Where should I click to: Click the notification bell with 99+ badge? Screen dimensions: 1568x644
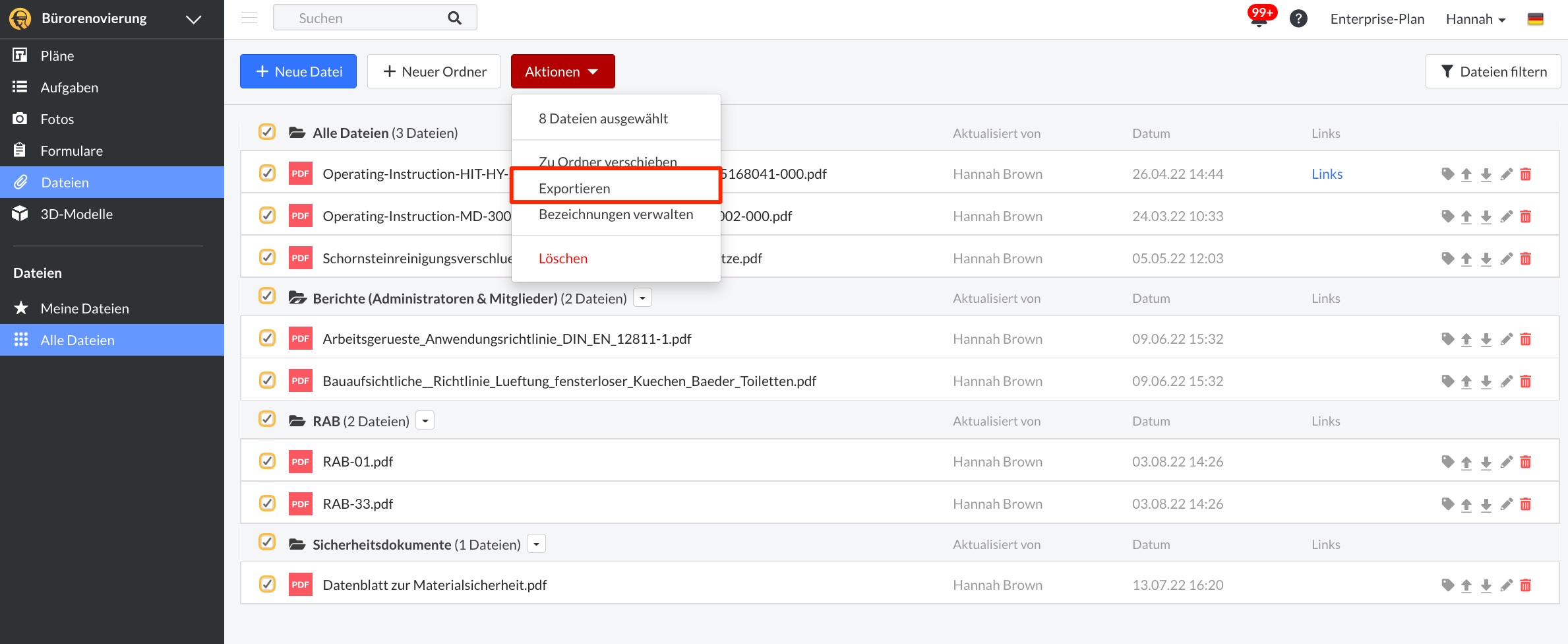pyautogui.click(x=1259, y=18)
